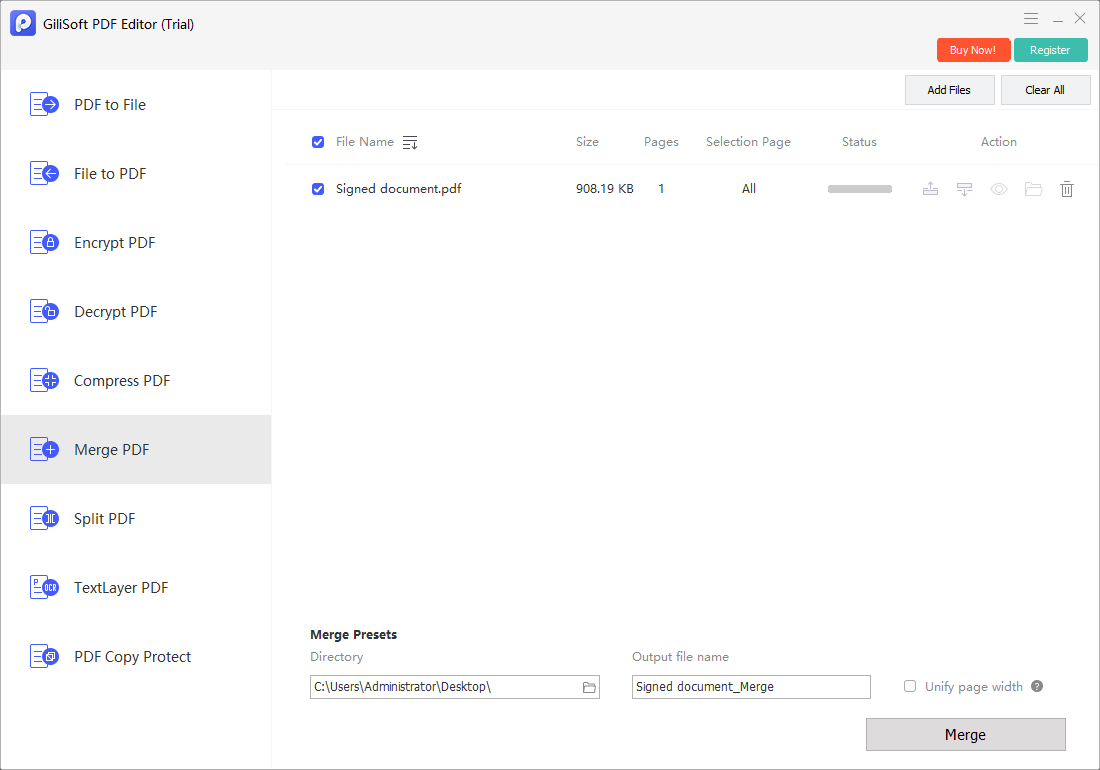Image resolution: width=1100 pixels, height=770 pixels.
Task: Select the Merge PDF option
Action: point(136,450)
